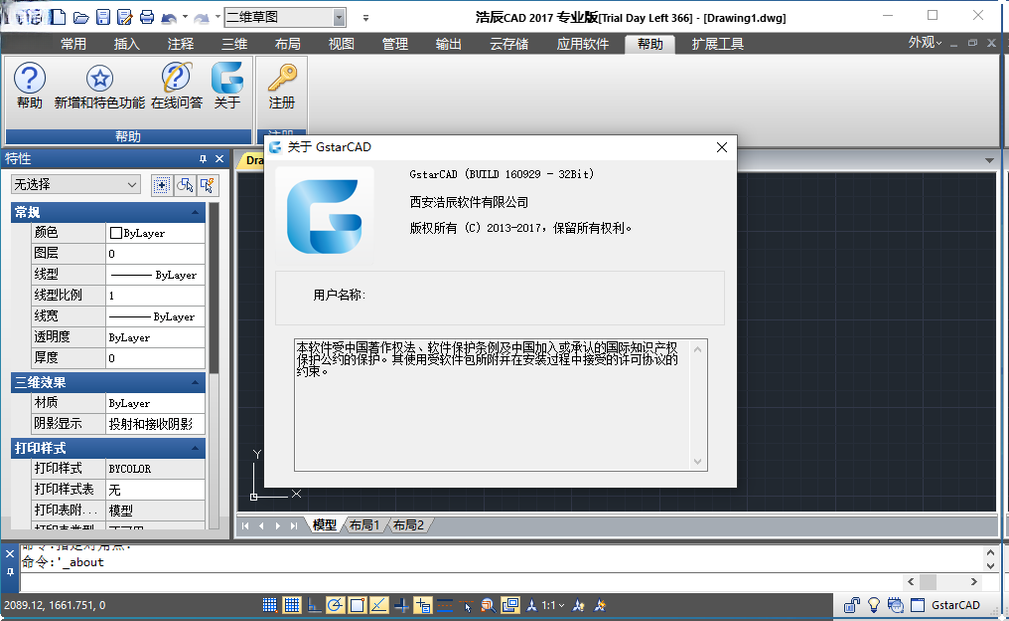Open 在线问答 online Q&A

tap(176, 86)
